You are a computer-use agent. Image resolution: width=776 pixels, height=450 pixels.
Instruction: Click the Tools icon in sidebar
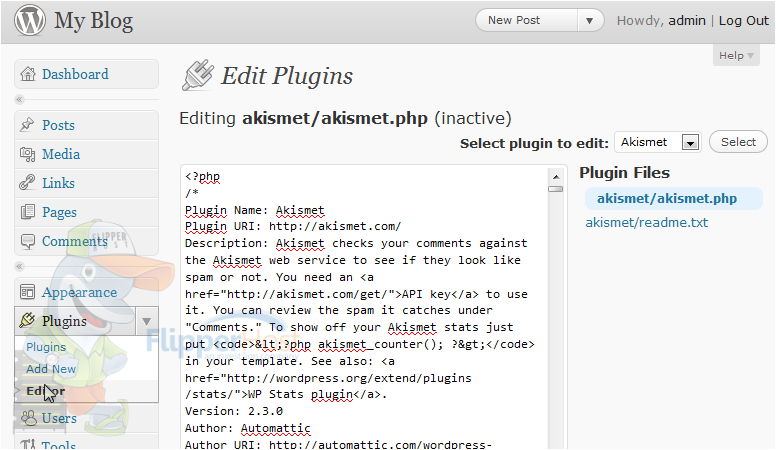click(28, 445)
